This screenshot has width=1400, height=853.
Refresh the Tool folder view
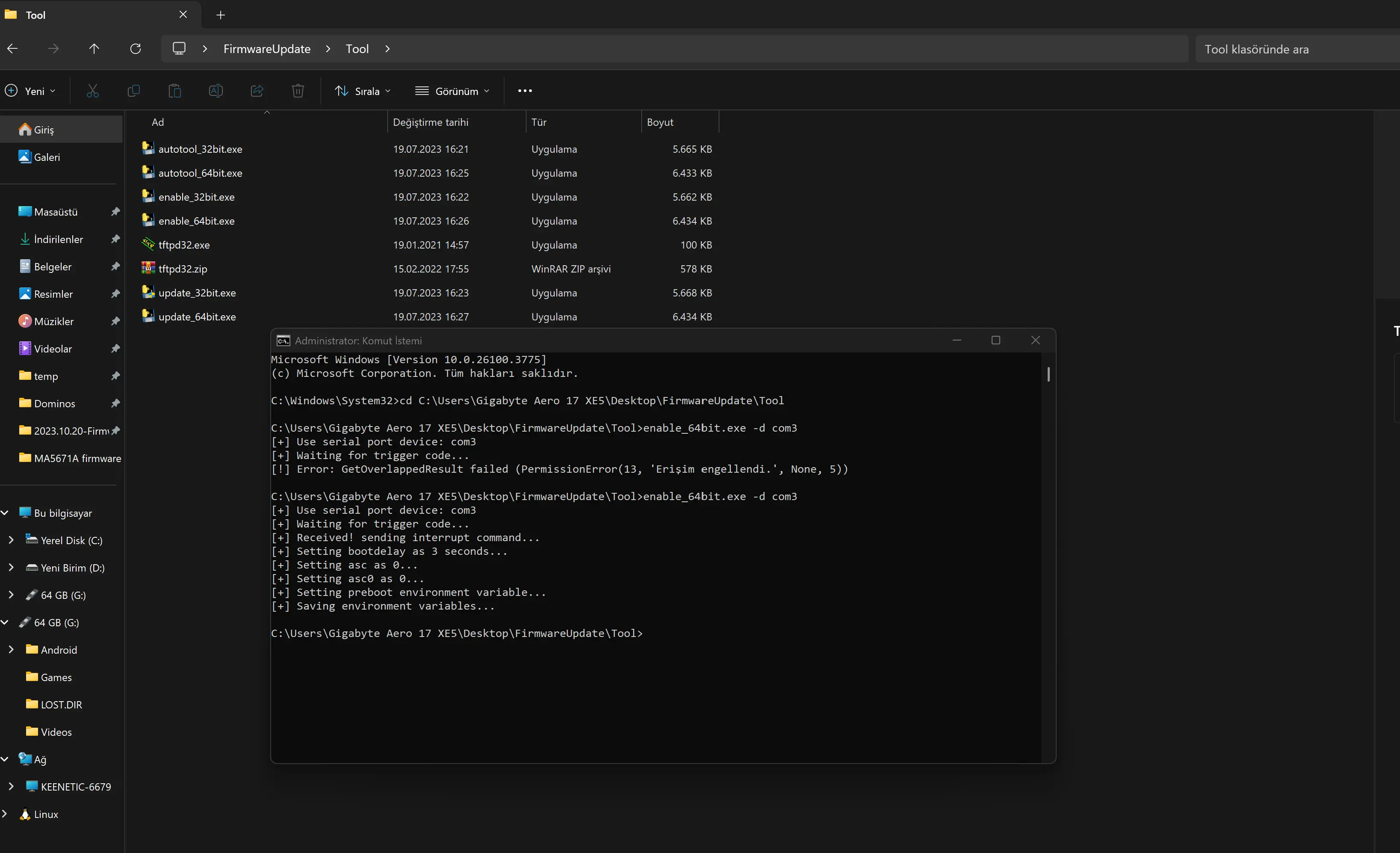135,49
